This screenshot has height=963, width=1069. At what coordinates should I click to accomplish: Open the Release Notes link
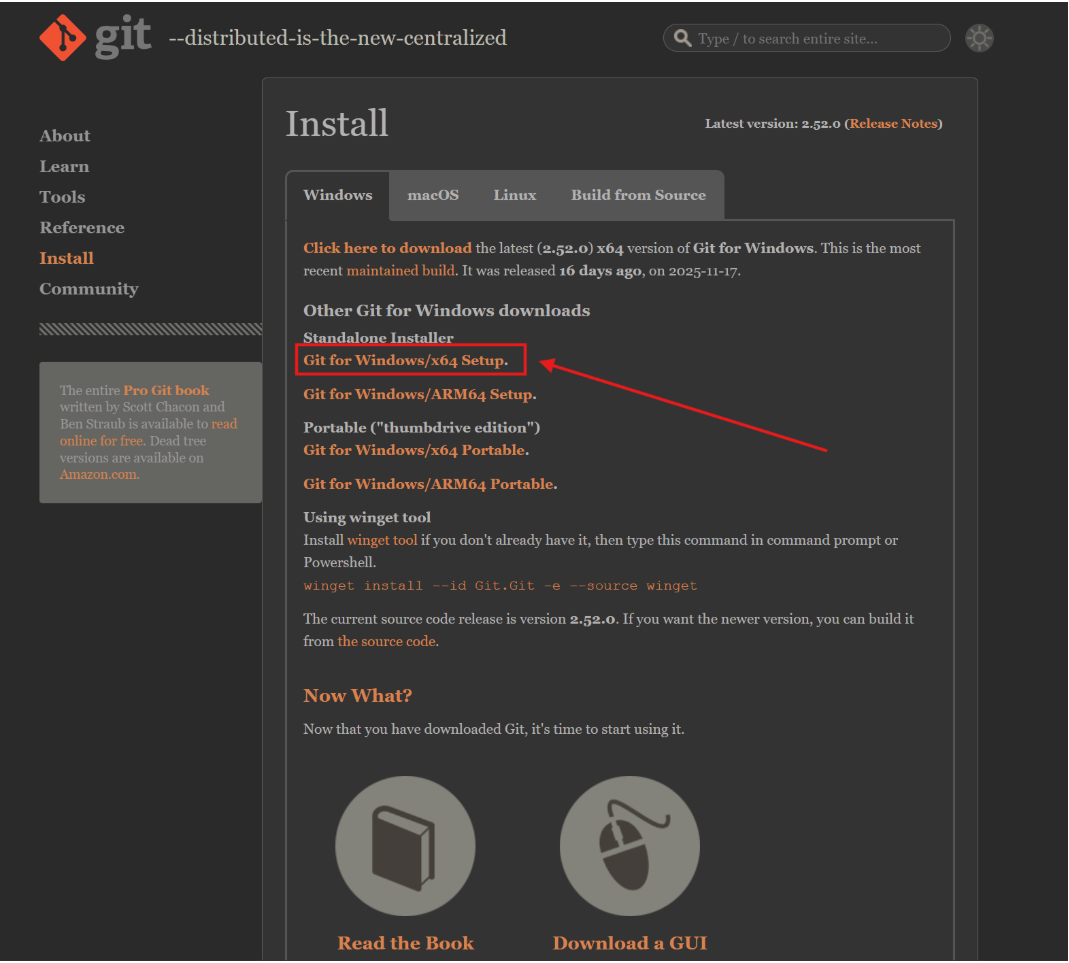click(x=893, y=123)
